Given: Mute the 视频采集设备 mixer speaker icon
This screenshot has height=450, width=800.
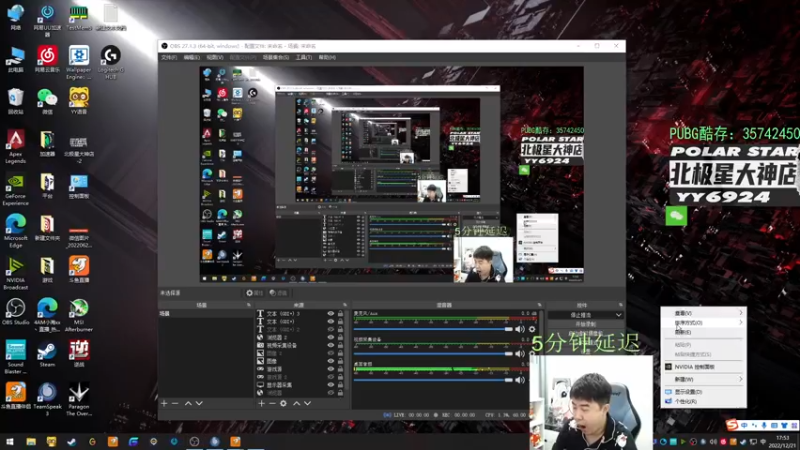Looking at the screenshot, I should [520, 354].
